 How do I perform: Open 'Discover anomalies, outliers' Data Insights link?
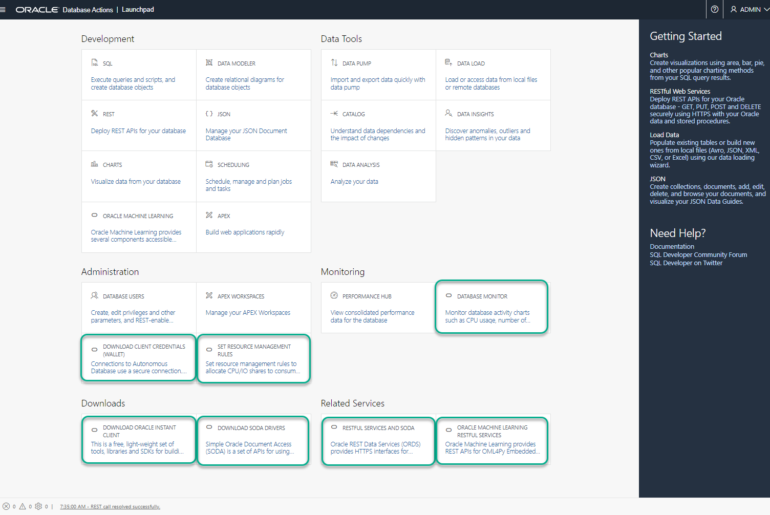click(x=488, y=135)
